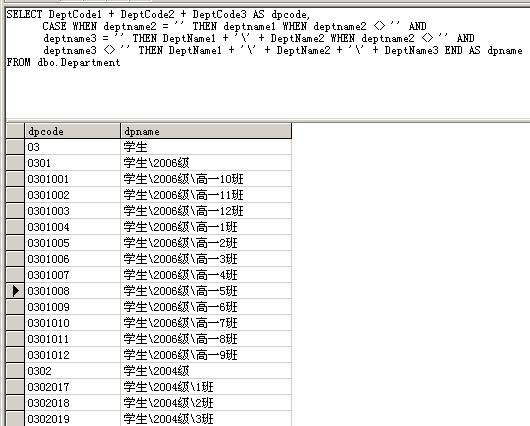The image size is (530, 426).
Task: Select cell with dpcode 0302019
Action: click(x=73, y=419)
